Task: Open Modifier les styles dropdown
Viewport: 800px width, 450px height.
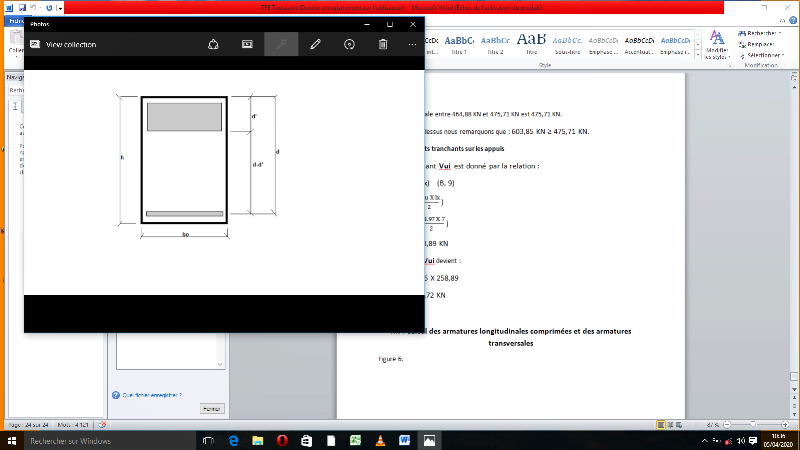Action: (x=716, y=48)
